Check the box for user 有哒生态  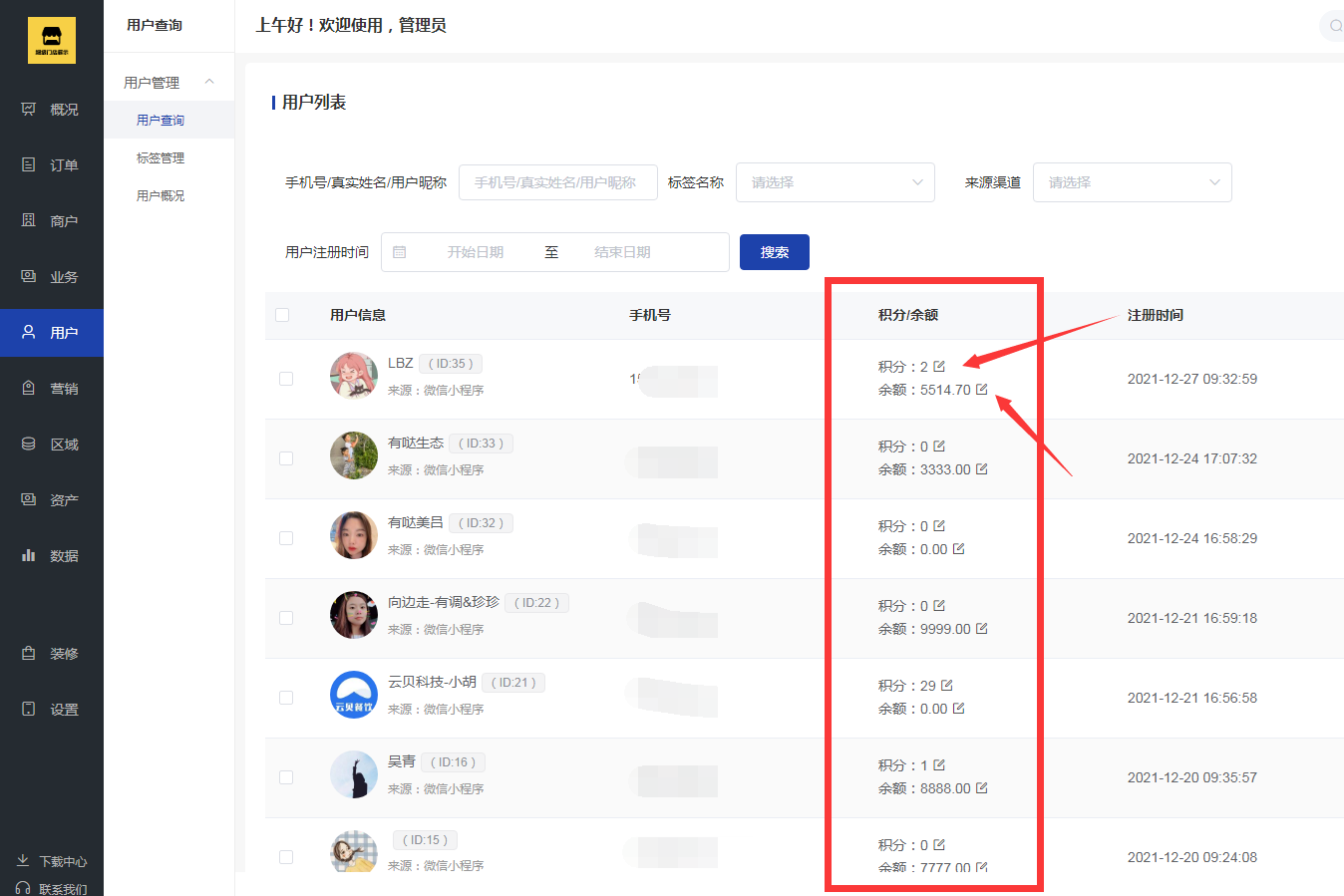286,458
